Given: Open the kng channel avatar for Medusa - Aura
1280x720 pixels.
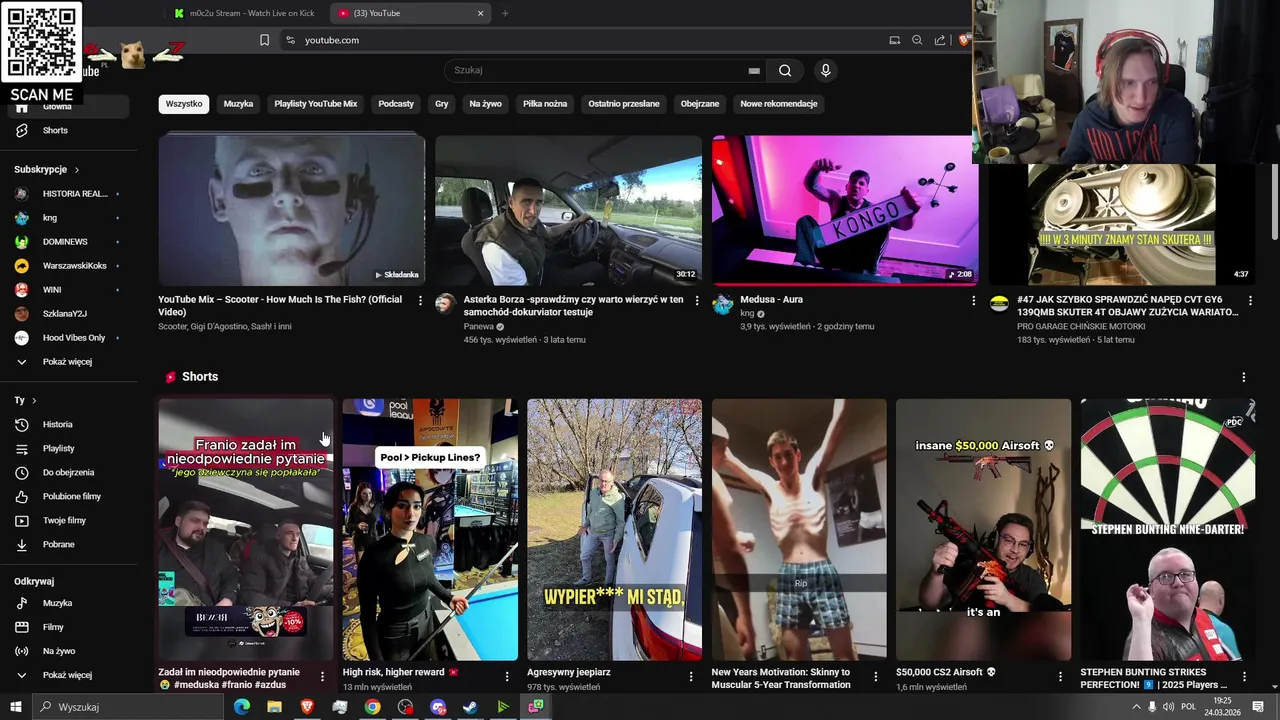Looking at the screenshot, I should coord(722,304).
